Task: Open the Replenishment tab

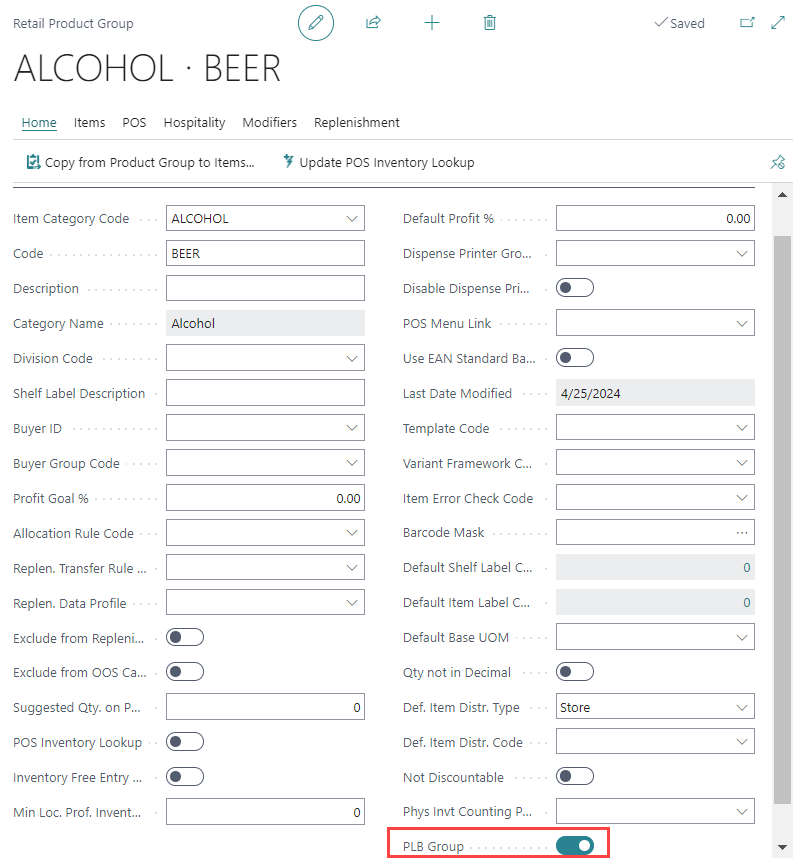Action: tap(356, 122)
